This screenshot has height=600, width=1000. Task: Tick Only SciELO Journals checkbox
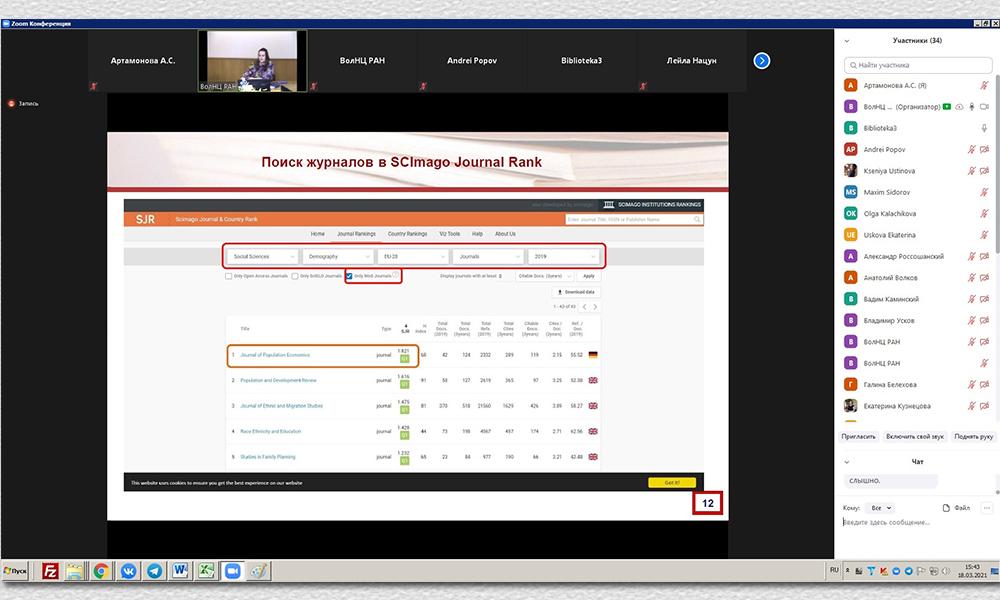click(295, 276)
